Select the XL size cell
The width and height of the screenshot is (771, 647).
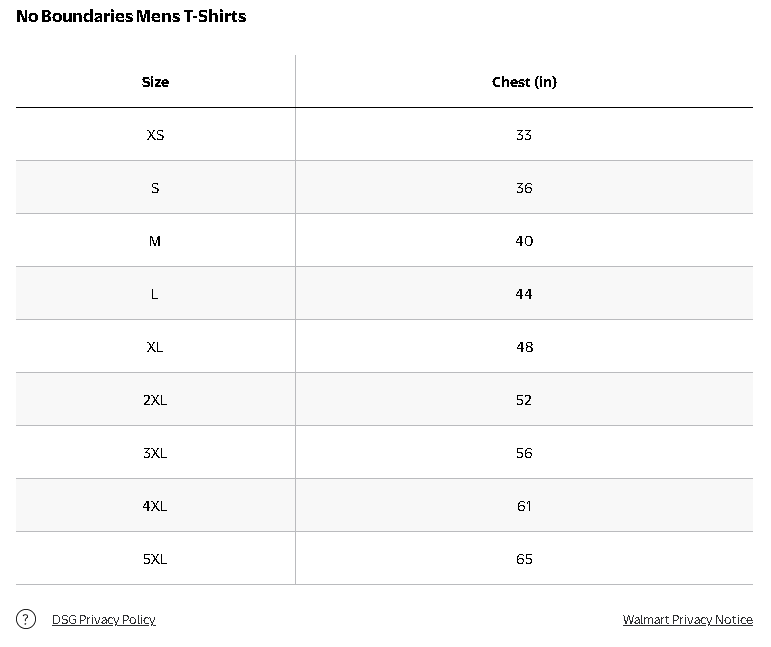pyautogui.click(x=155, y=347)
